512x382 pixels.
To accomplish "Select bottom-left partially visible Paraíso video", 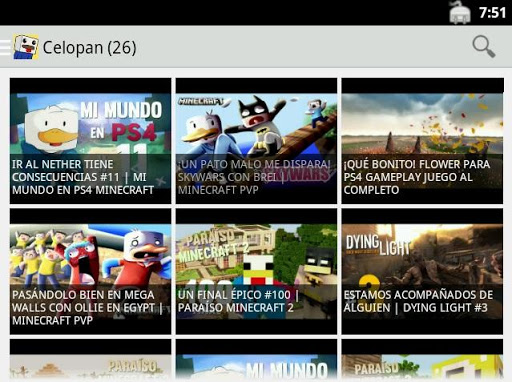I will click(x=90, y=360).
